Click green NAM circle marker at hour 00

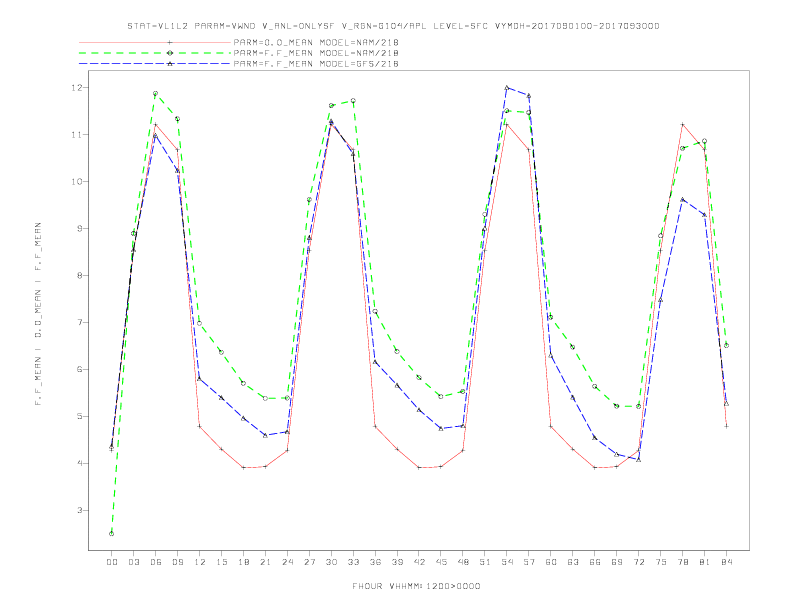112,534
